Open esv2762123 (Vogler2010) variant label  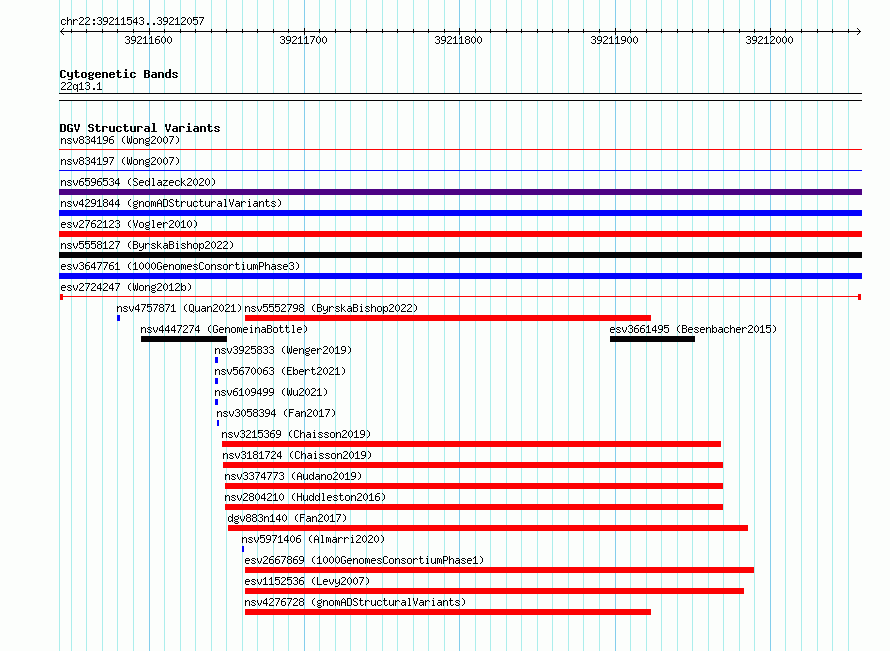point(129,224)
